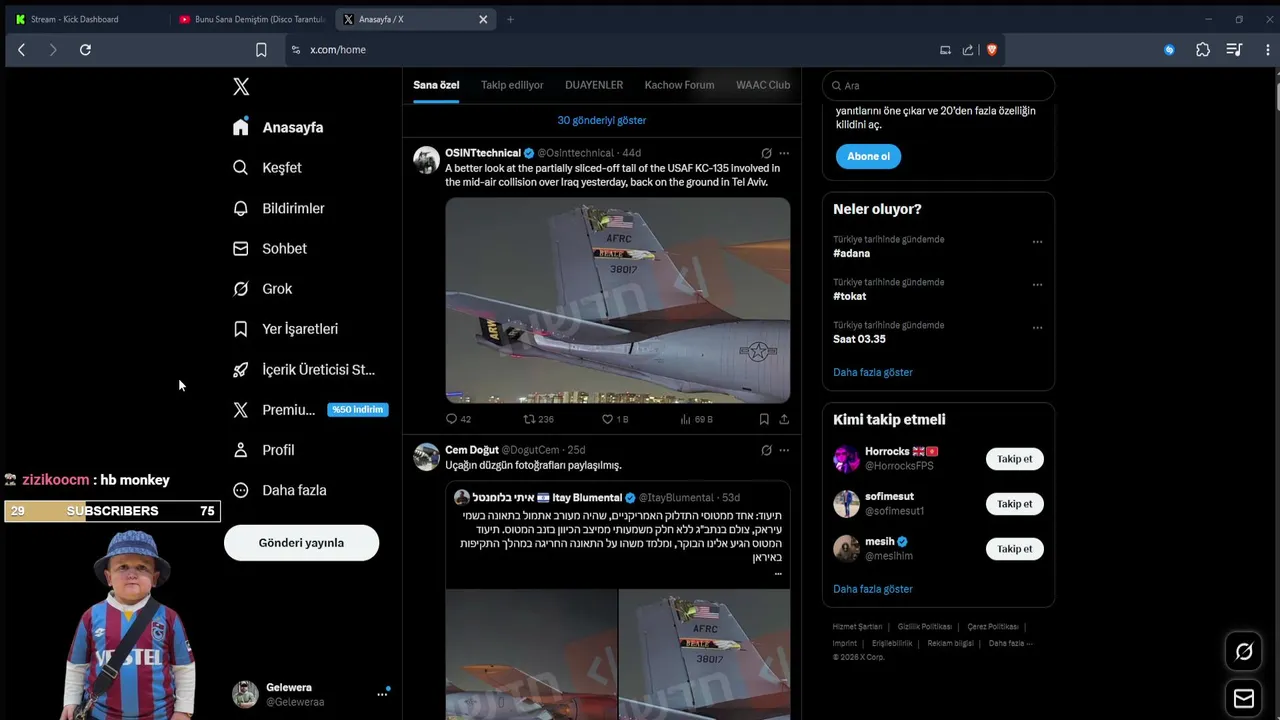Reload the page
The height and width of the screenshot is (720, 1280).
pos(85,49)
